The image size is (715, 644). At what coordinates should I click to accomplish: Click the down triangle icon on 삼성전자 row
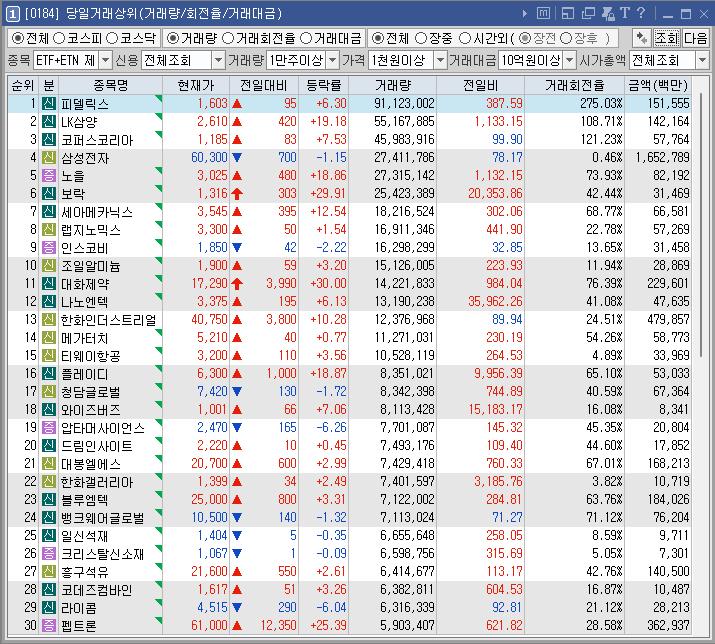(x=237, y=157)
